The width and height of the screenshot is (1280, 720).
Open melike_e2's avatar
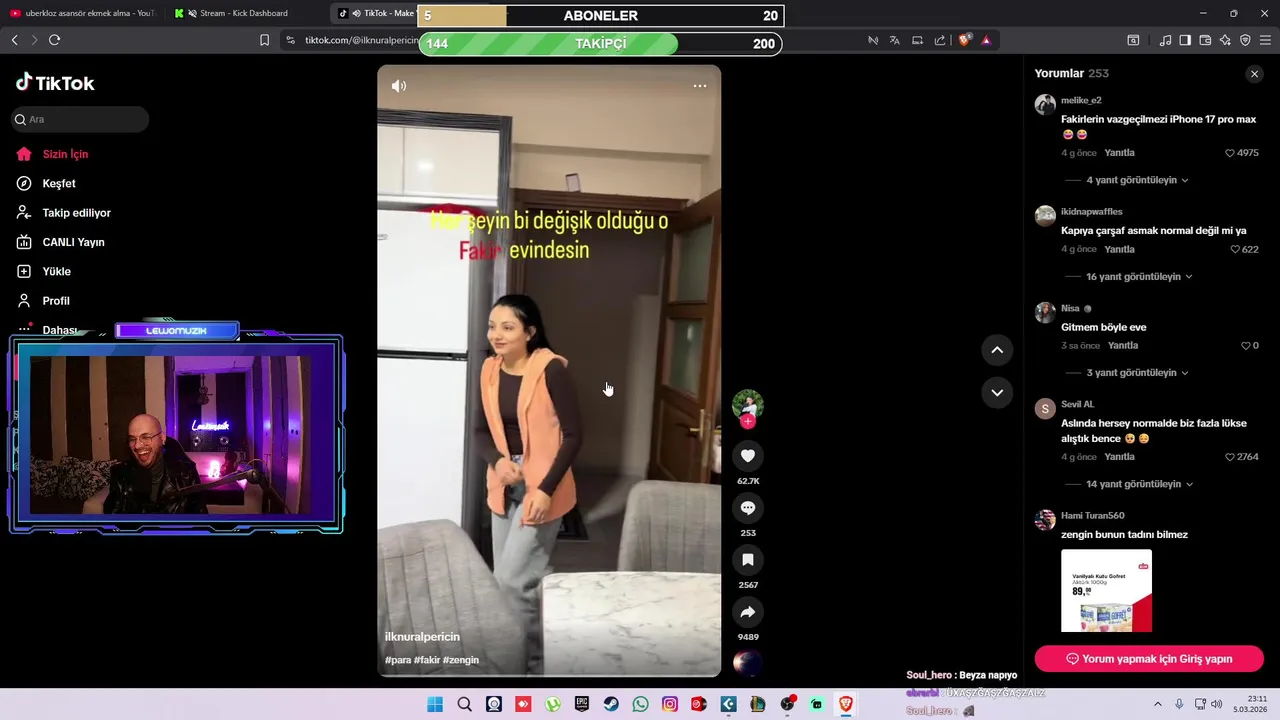pyautogui.click(x=1045, y=104)
